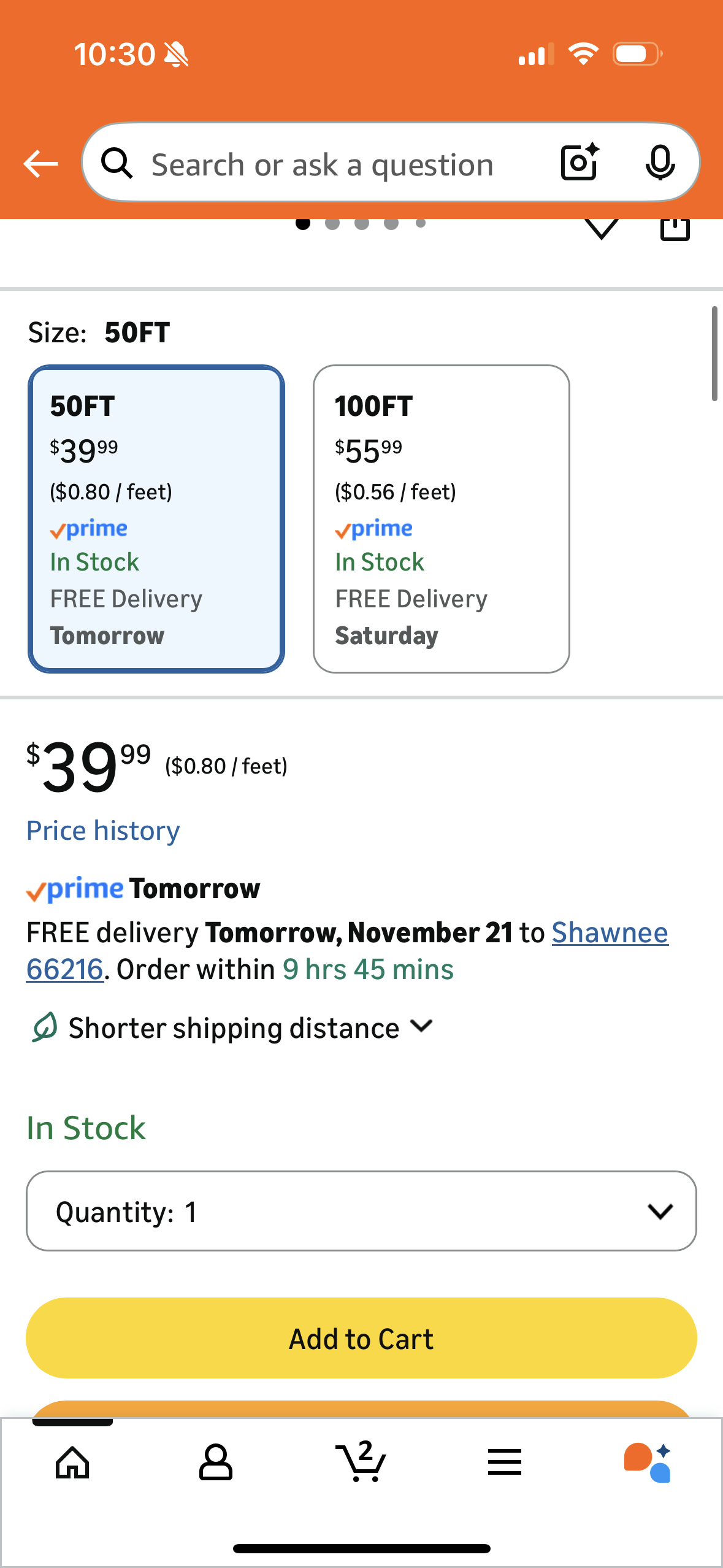Open the Home tab icon
Viewport: 723px width, 1568px height.
(72, 1462)
